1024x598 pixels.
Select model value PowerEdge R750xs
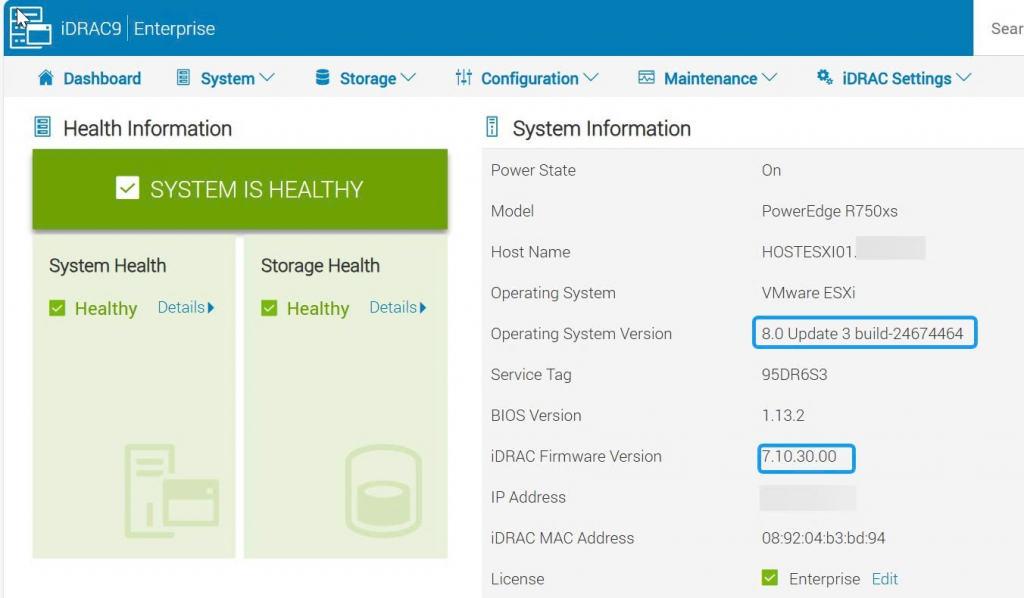coord(829,211)
